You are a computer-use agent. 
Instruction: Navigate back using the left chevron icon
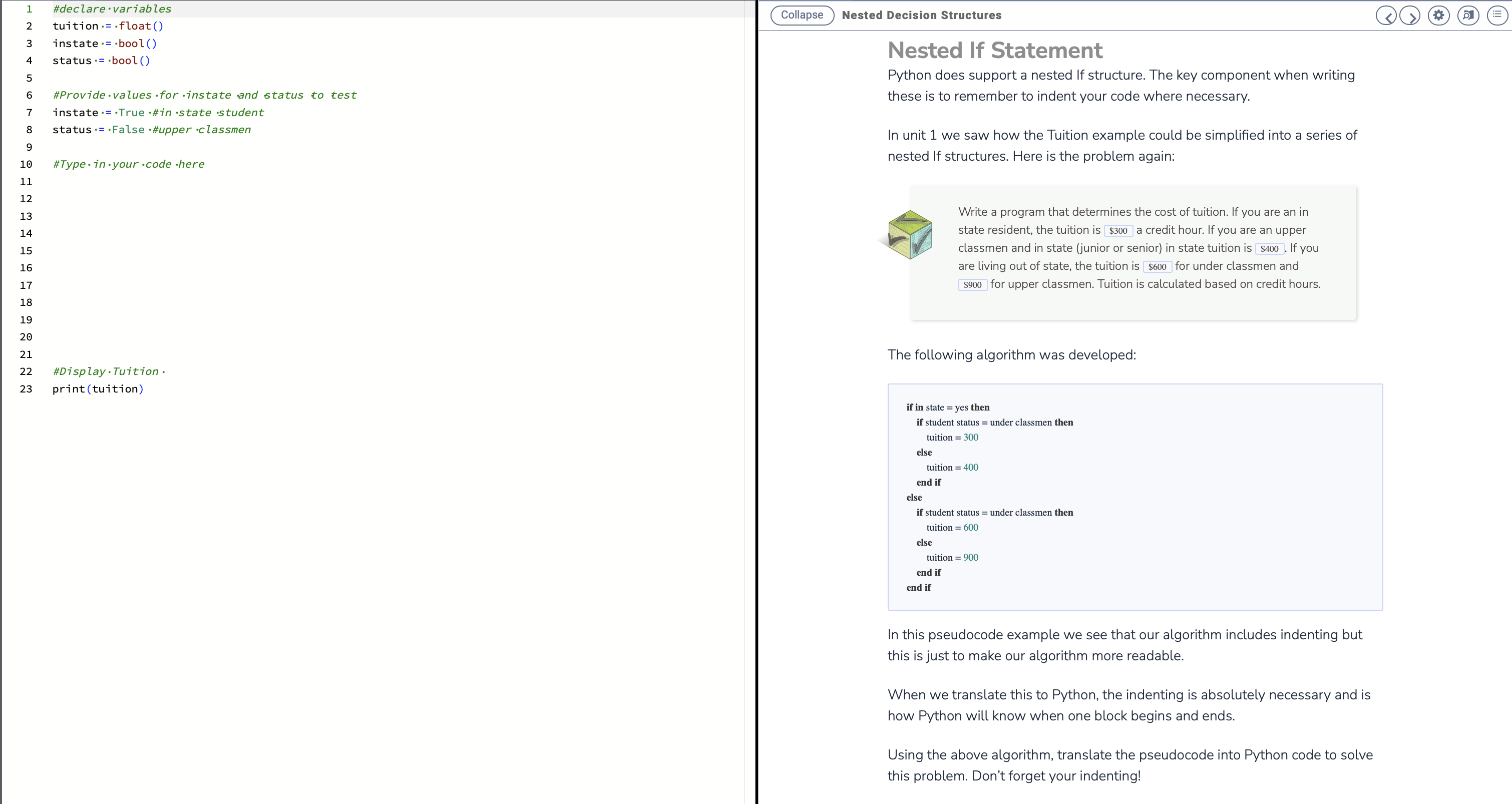tap(1387, 15)
